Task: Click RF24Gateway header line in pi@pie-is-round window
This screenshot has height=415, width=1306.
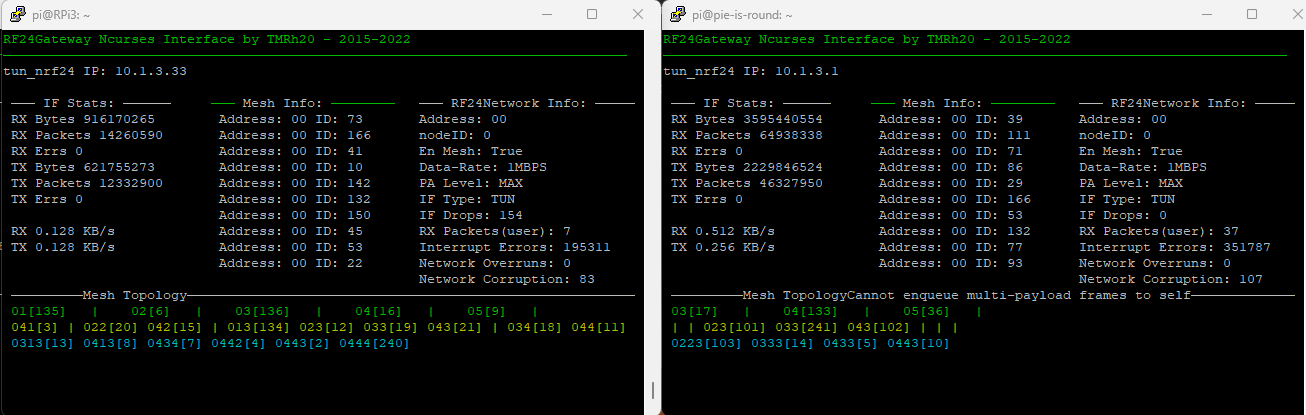Action: (867, 40)
